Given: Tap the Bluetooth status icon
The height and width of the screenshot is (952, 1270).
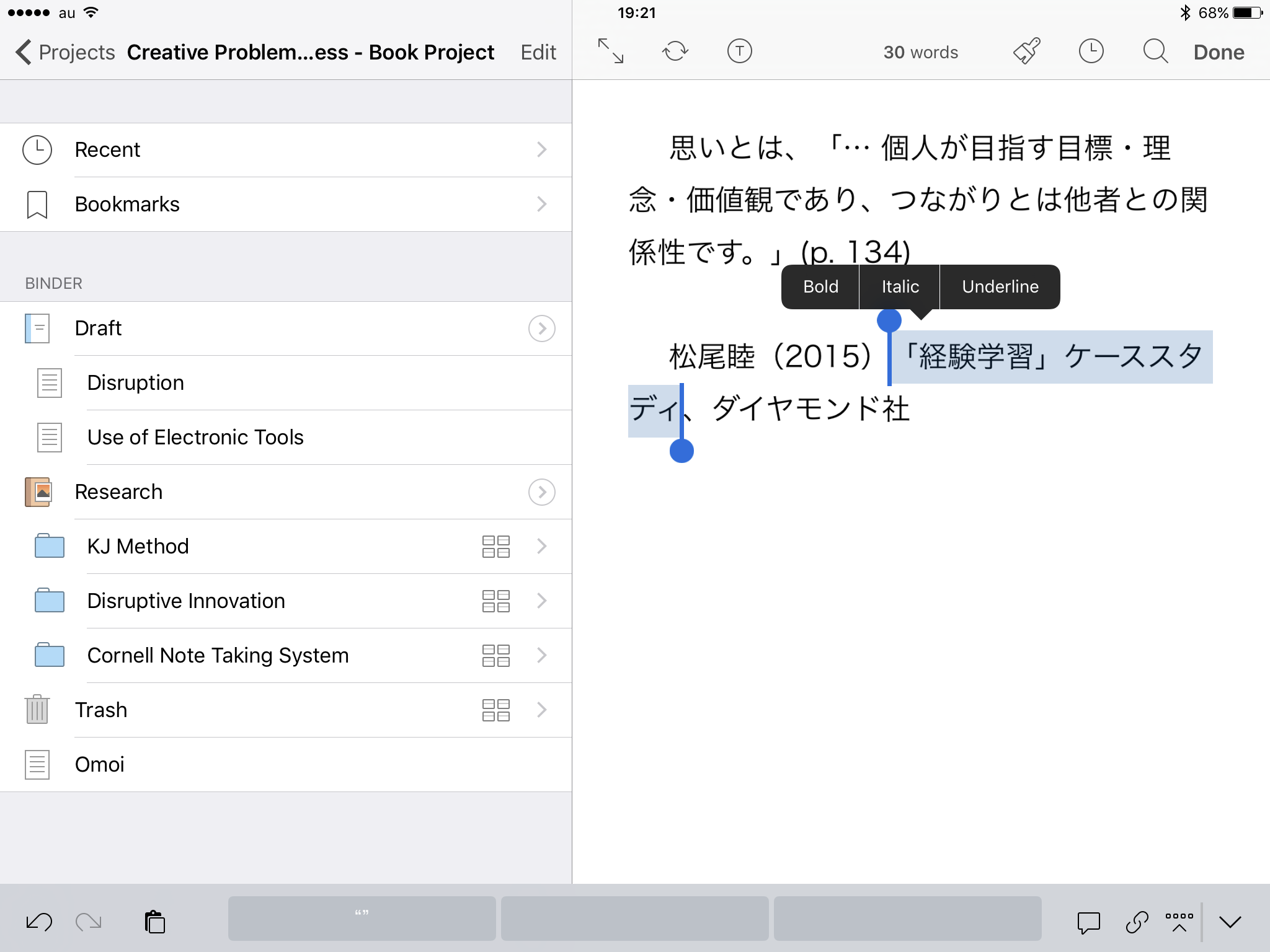Looking at the screenshot, I should 1185,12.
